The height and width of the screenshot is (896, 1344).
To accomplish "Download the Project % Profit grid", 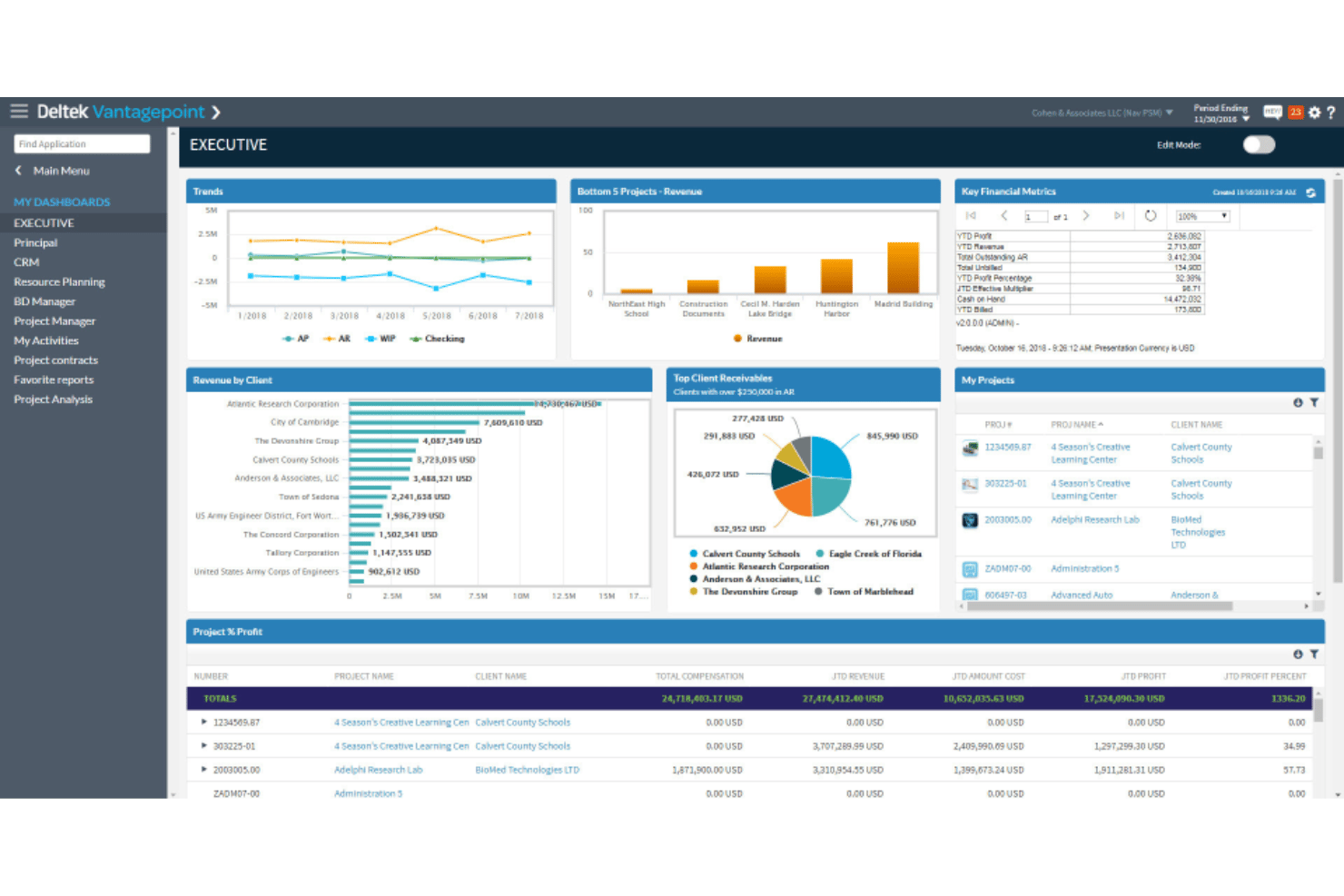I will click(x=1298, y=654).
